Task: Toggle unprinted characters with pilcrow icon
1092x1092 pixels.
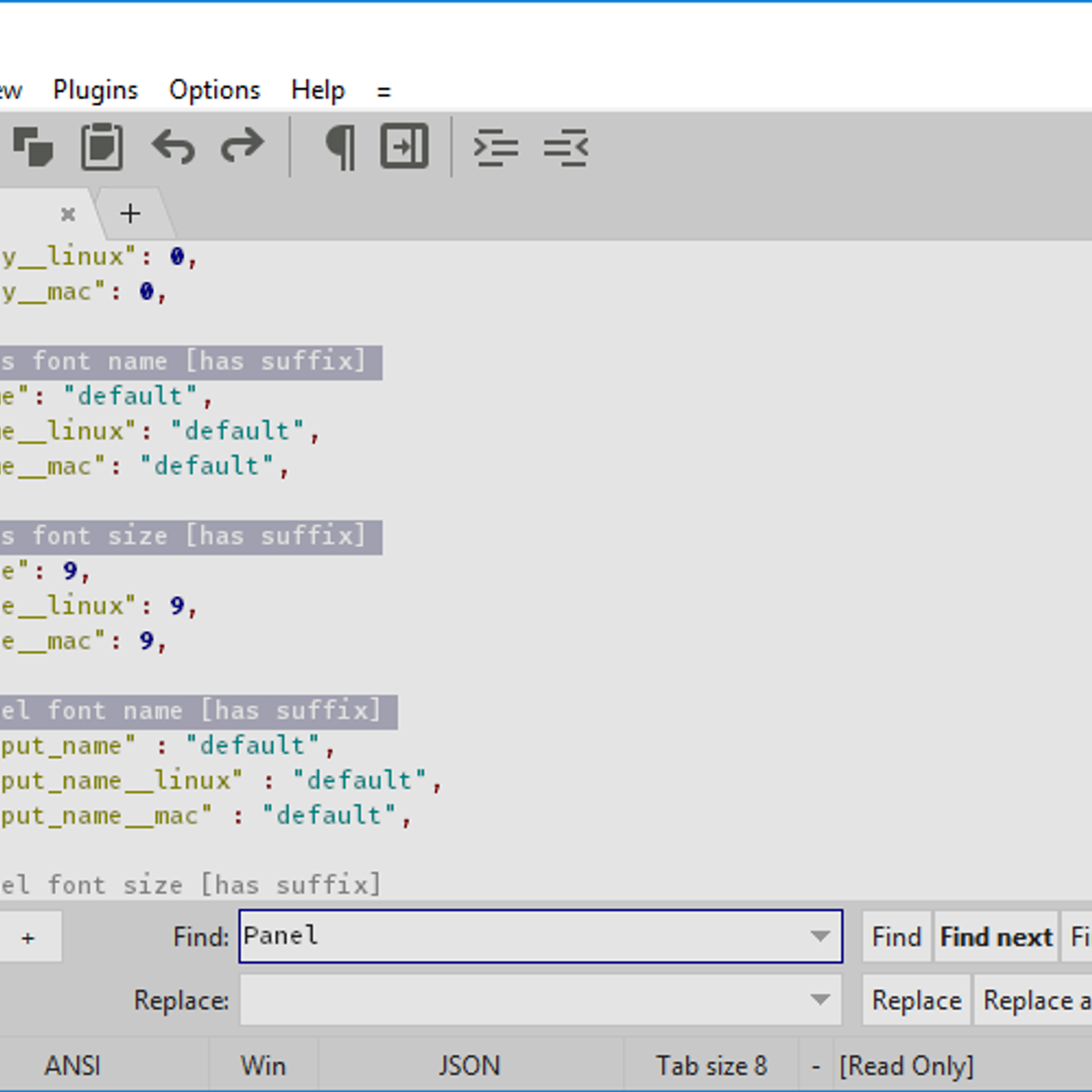Action: click(x=339, y=147)
